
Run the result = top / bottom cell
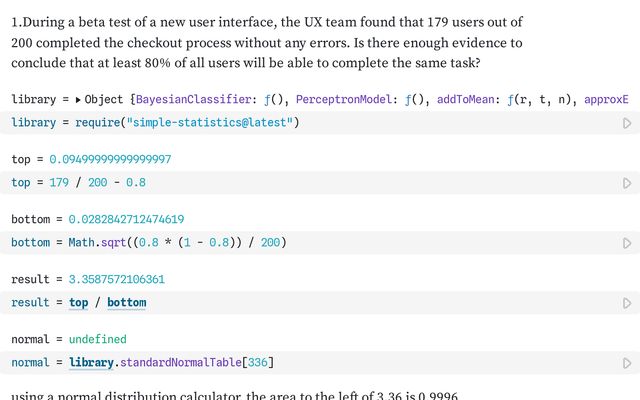click(x=627, y=303)
